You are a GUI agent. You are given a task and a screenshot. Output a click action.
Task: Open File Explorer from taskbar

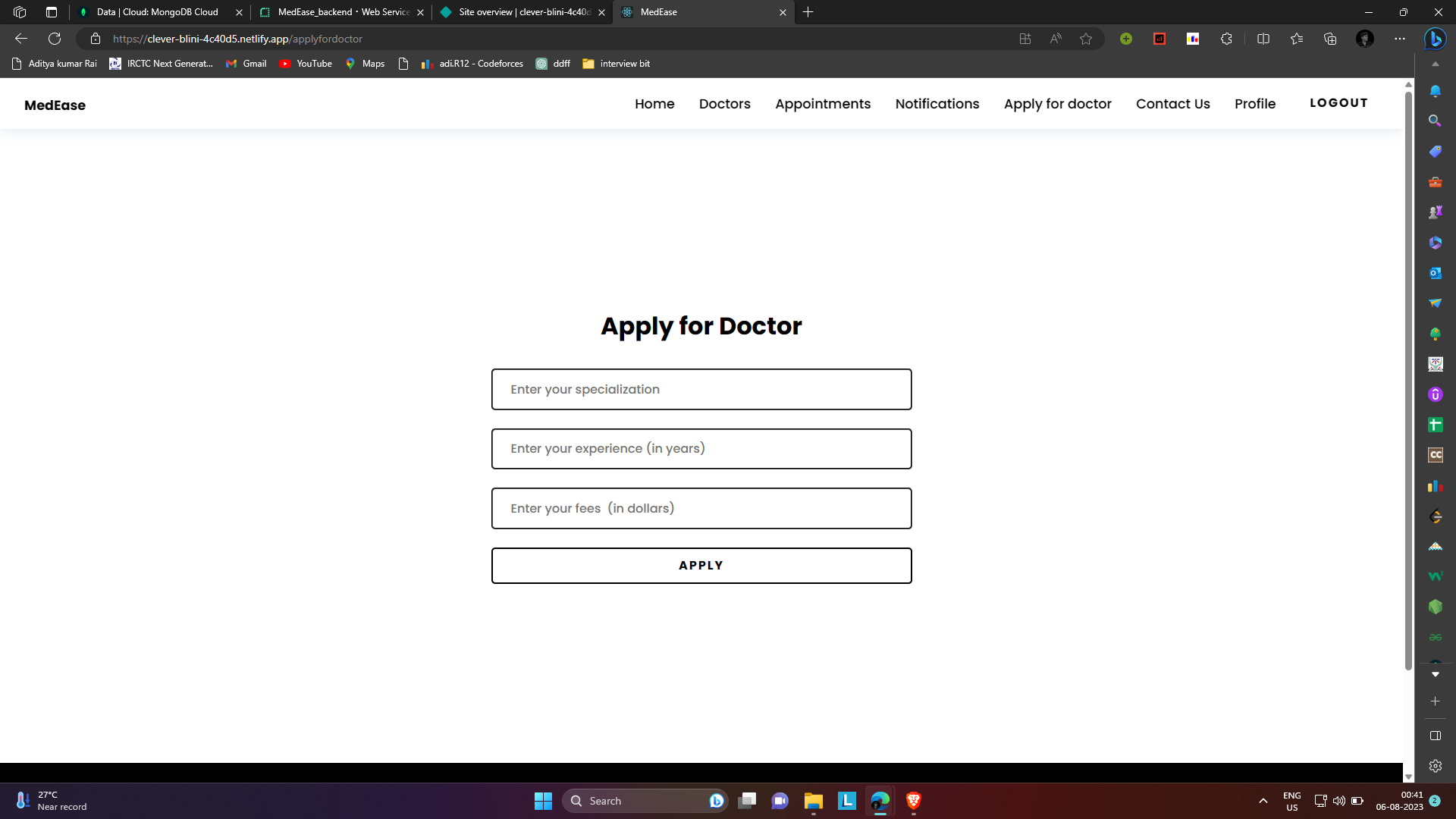point(814,801)
